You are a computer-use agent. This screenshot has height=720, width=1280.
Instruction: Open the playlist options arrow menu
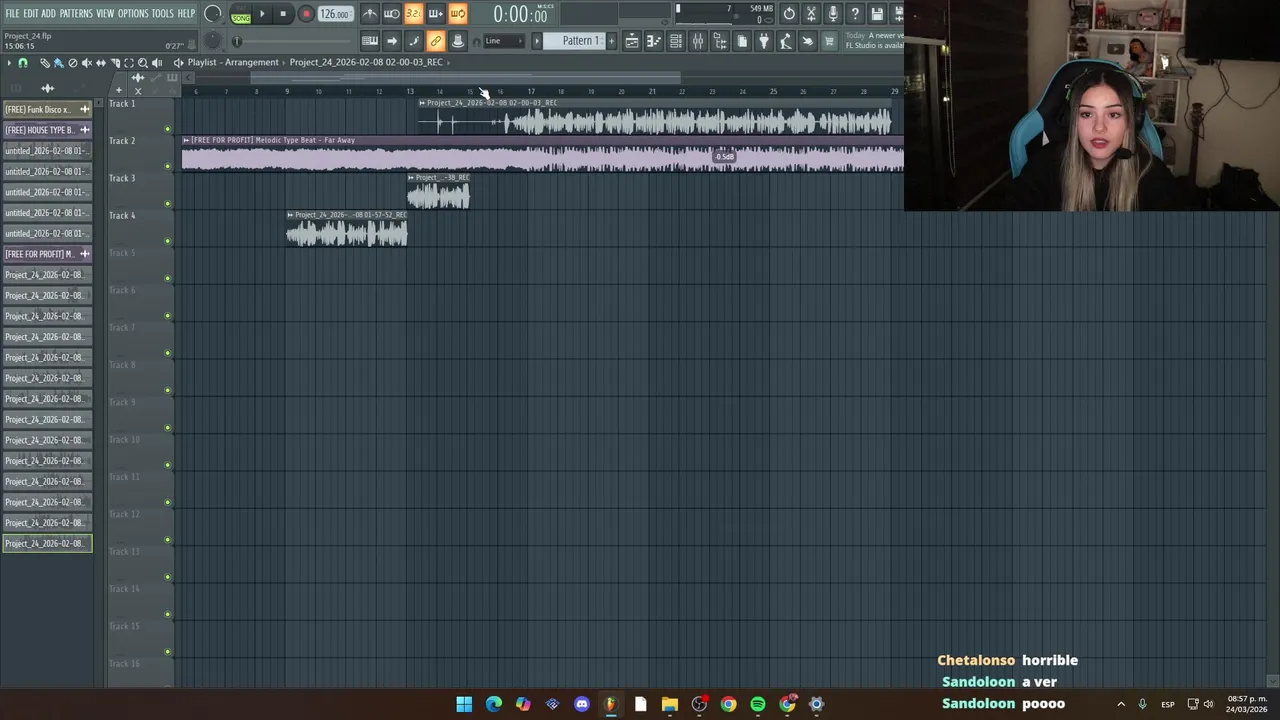pyautogui.click(x=9, y=63)
